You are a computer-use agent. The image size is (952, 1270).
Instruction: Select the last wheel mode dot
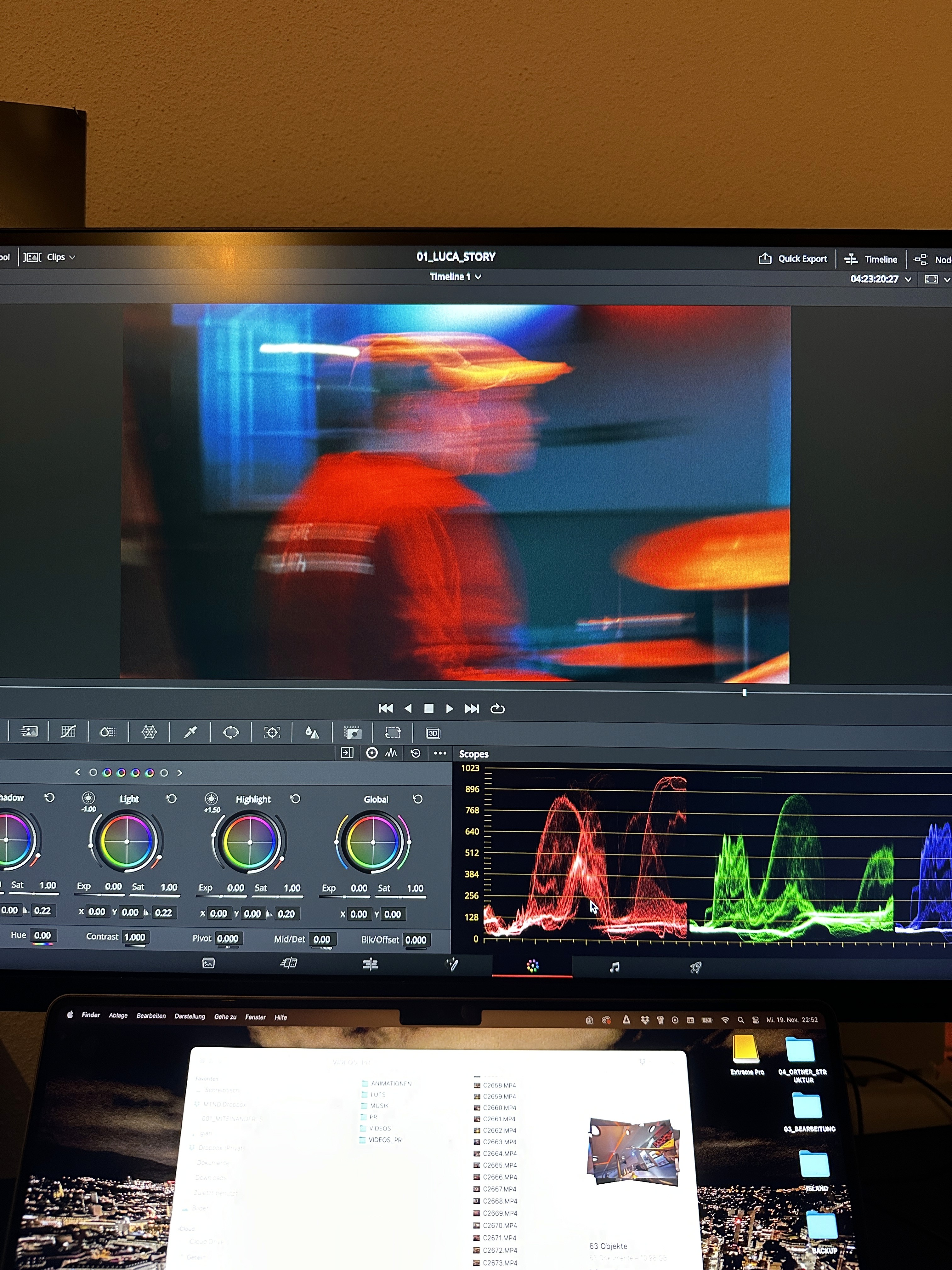[164, 773]
